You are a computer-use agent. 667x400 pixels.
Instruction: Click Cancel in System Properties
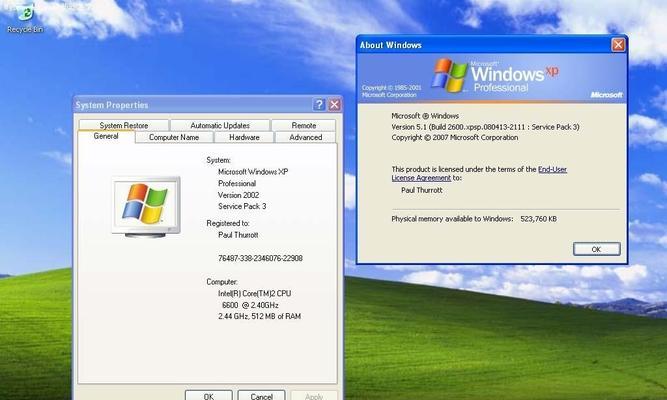pos(261,395)
